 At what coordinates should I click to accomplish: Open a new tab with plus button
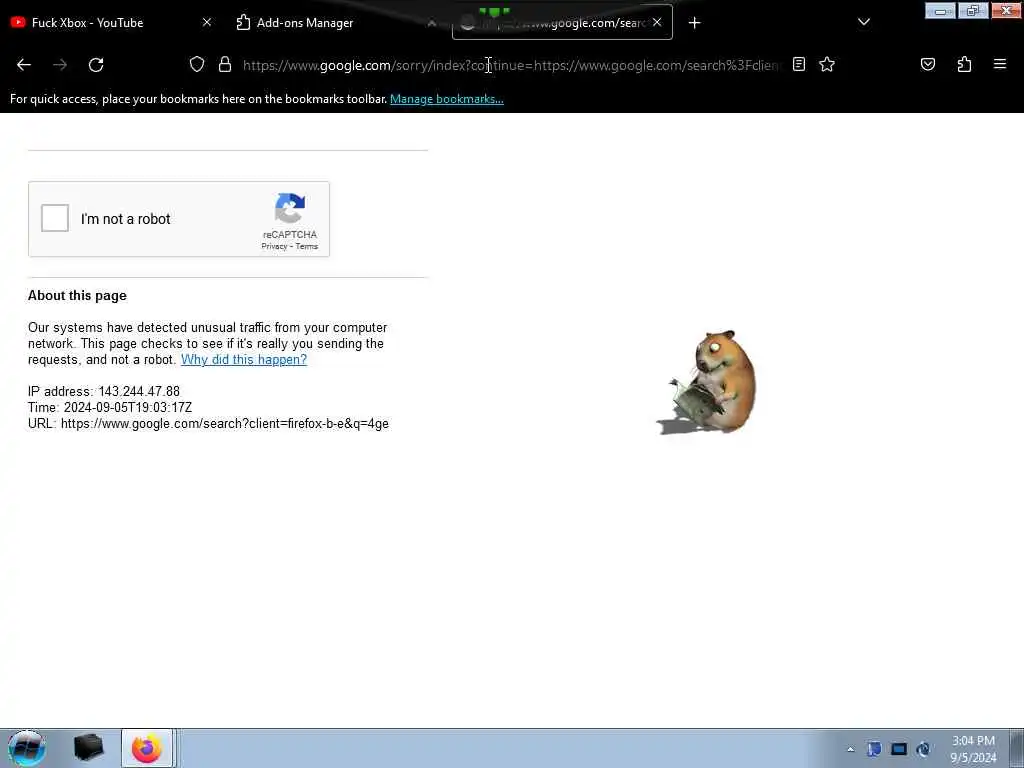[694, 23]
